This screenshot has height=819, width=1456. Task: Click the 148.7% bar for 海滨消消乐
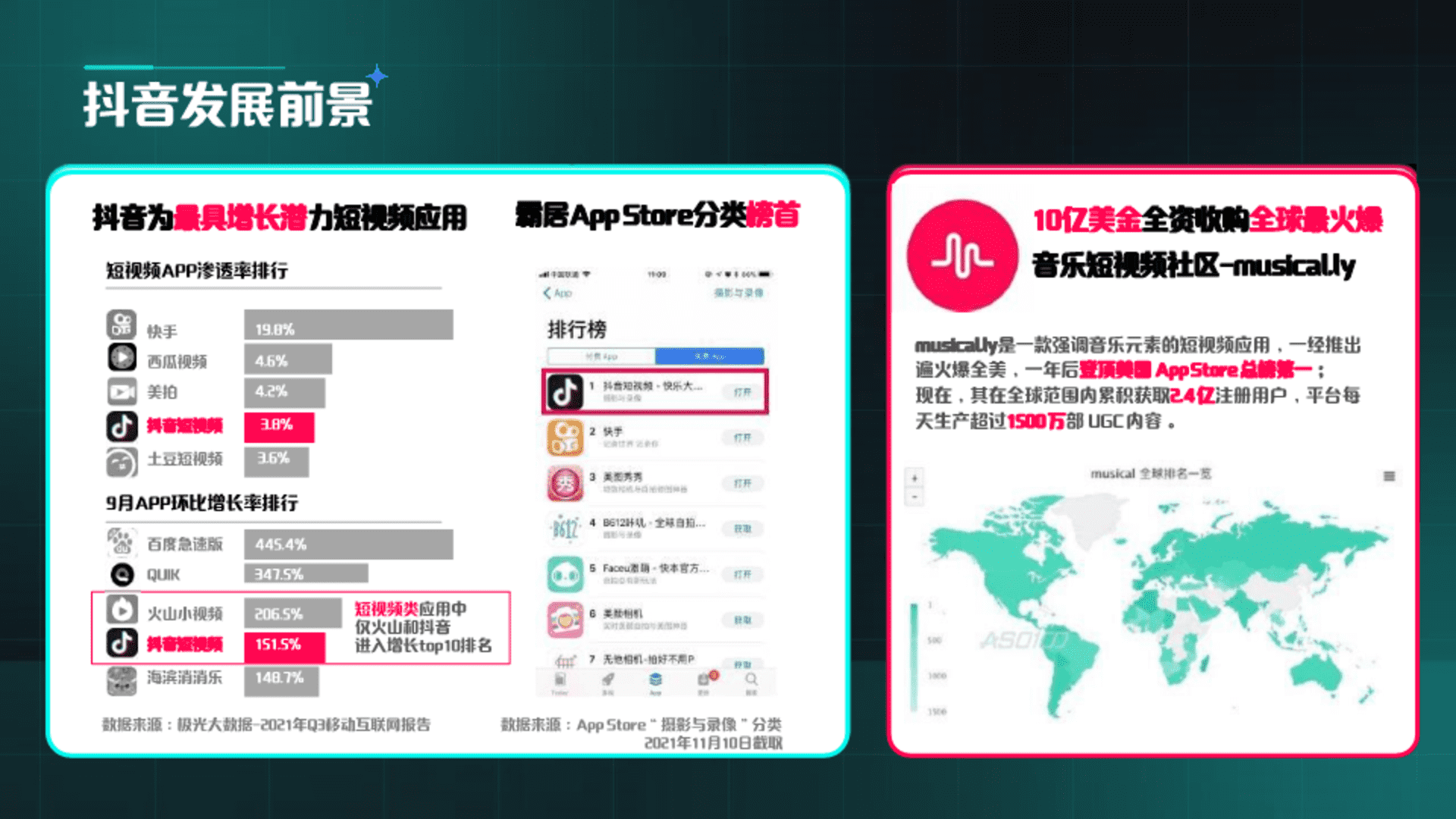coord(281,681)
